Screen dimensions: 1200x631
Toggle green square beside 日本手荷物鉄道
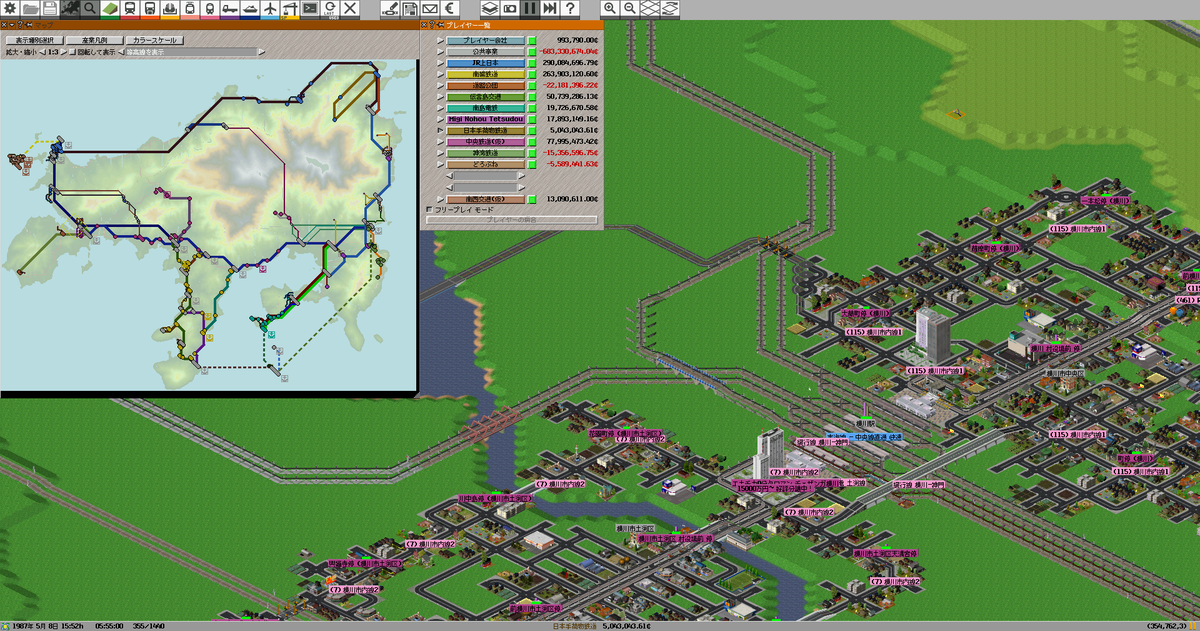coord(532,130)
